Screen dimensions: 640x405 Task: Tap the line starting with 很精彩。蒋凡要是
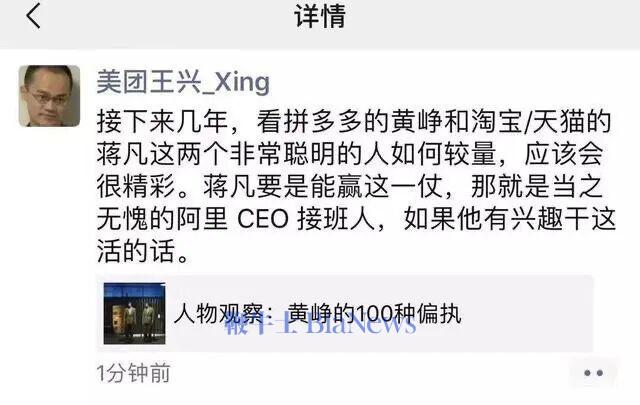point(350,187)
